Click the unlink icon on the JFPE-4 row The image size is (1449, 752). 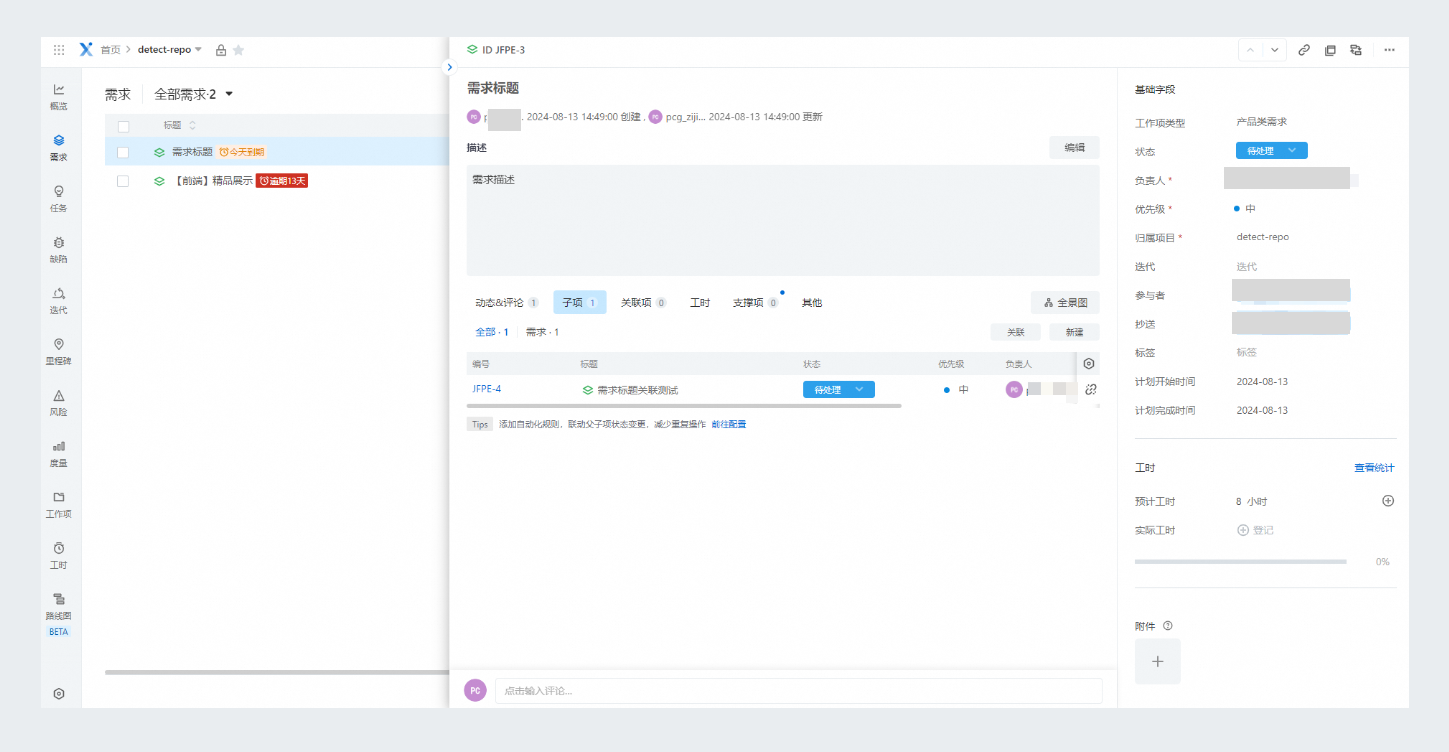pyautogui.click(x=1091, y=389)
